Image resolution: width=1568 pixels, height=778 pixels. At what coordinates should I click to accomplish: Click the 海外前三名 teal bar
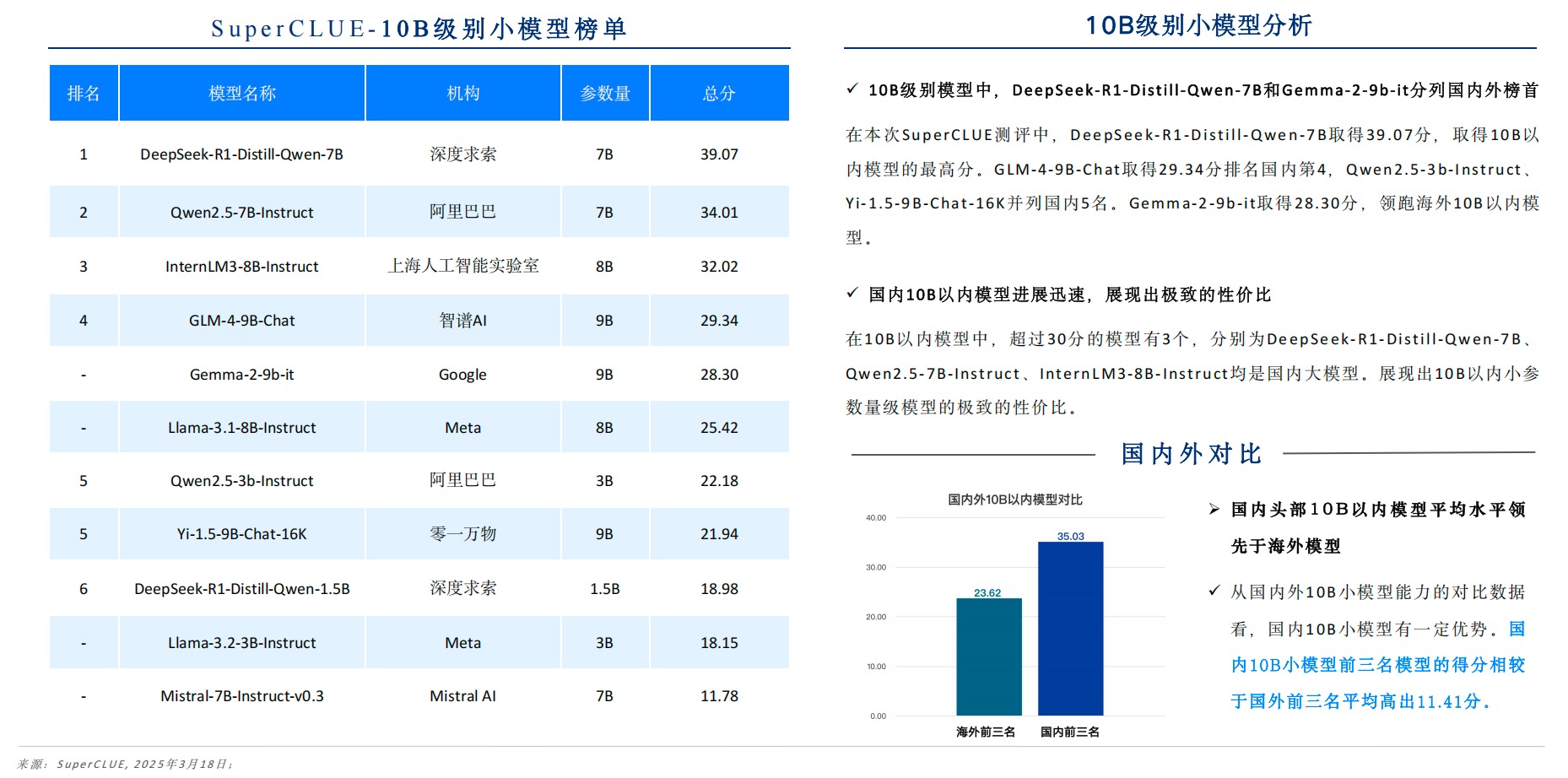pos(989,656)
